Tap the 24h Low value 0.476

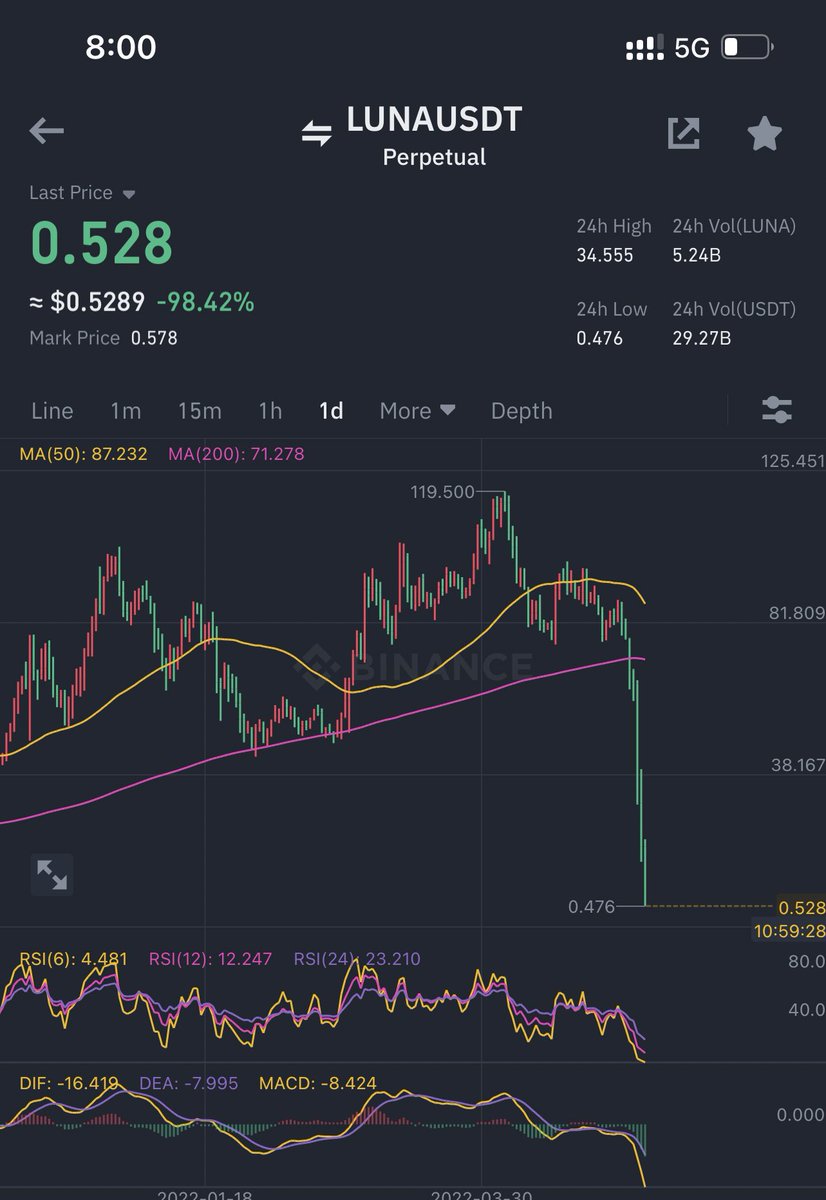click(x=599, y=338)
